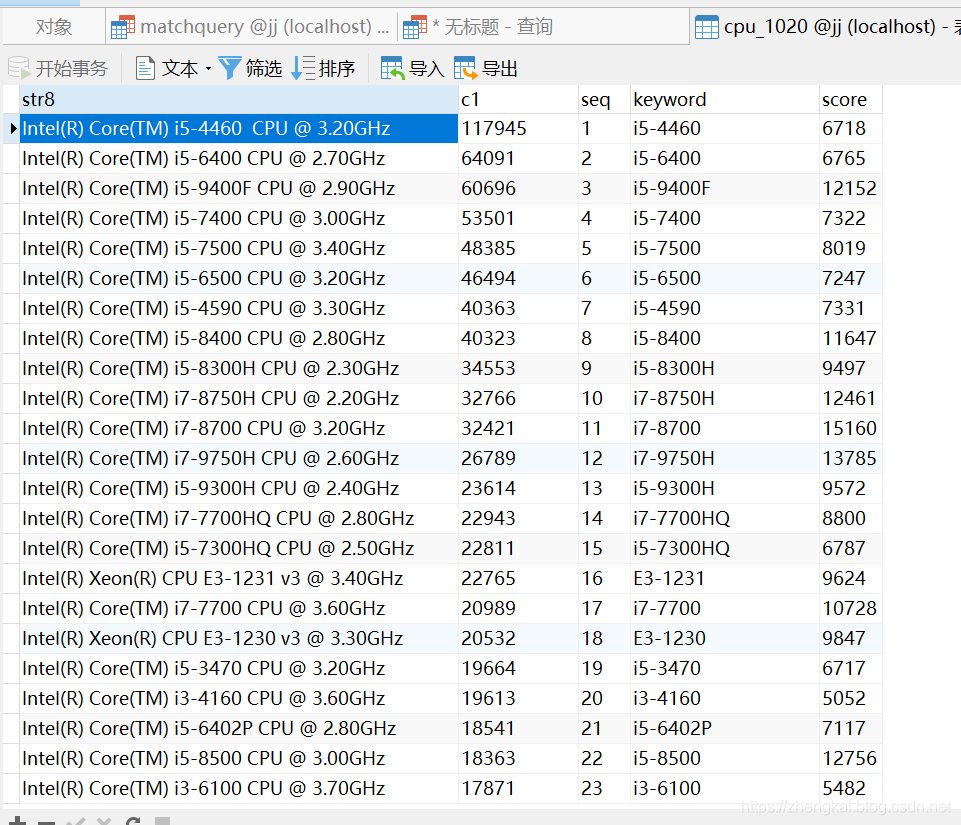Click the score value 10728
The height and width of the screenshot is (825, 961).
pos(849,609)
